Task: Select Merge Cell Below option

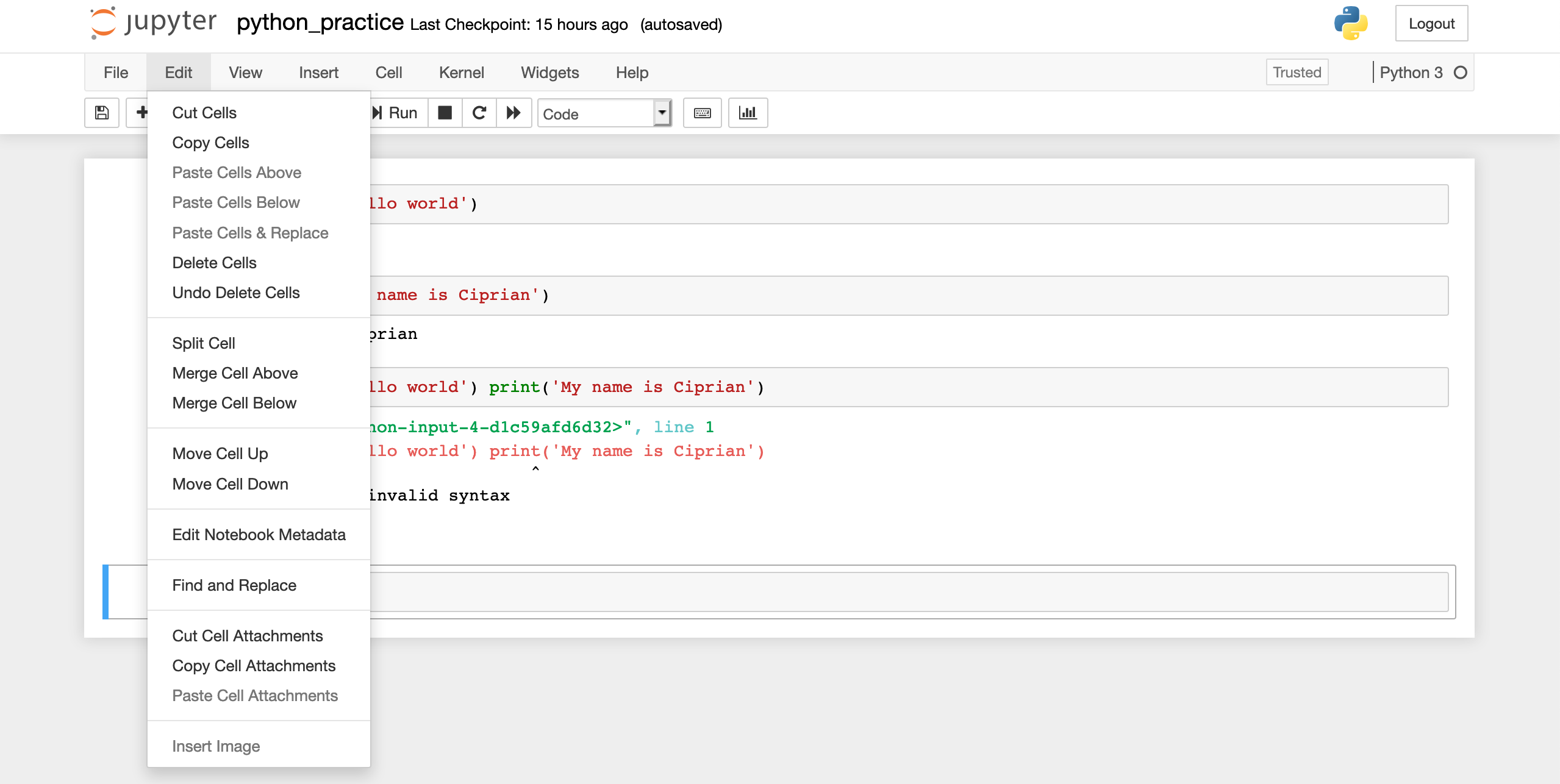Action: [x=235, y=403]
